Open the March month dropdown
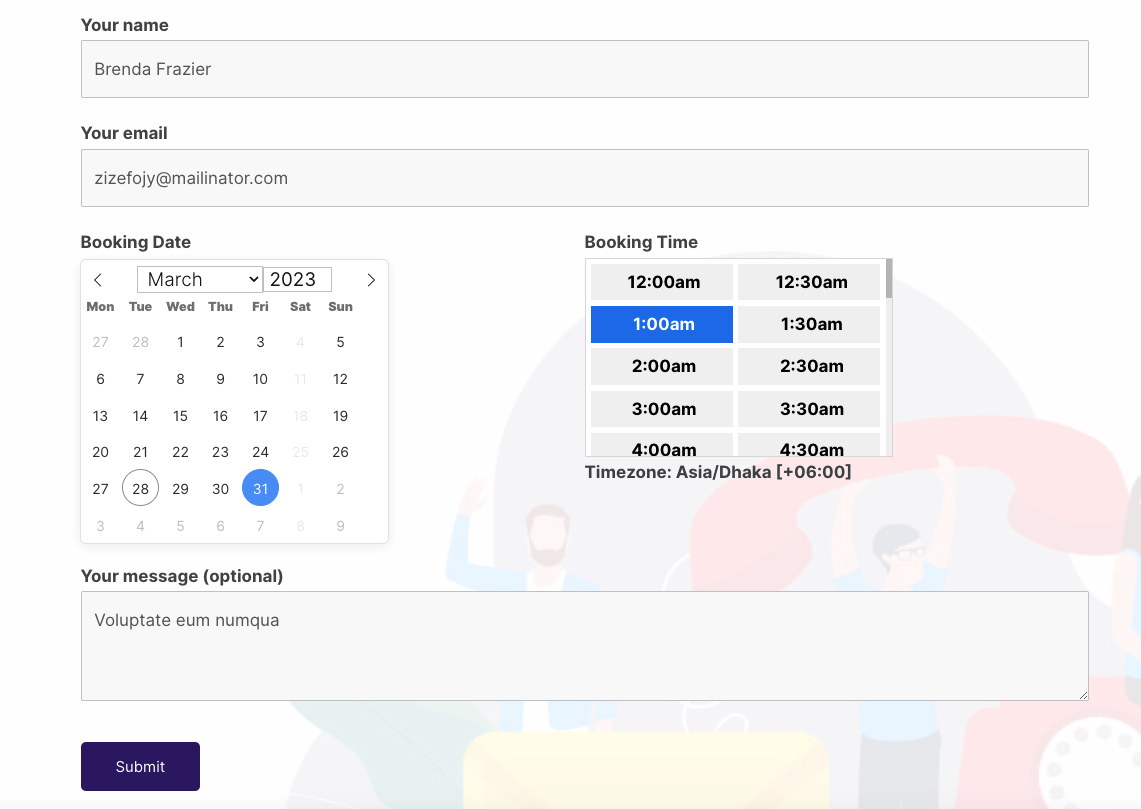Image resolution: width=1141 pixels, height=809 pixels. pos(199,279)
